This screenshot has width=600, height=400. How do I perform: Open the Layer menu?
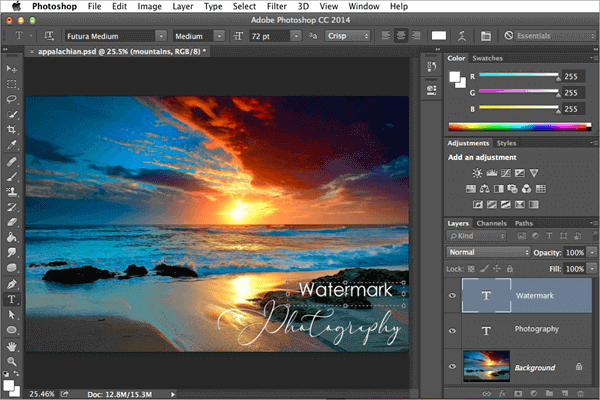[183, 7]
